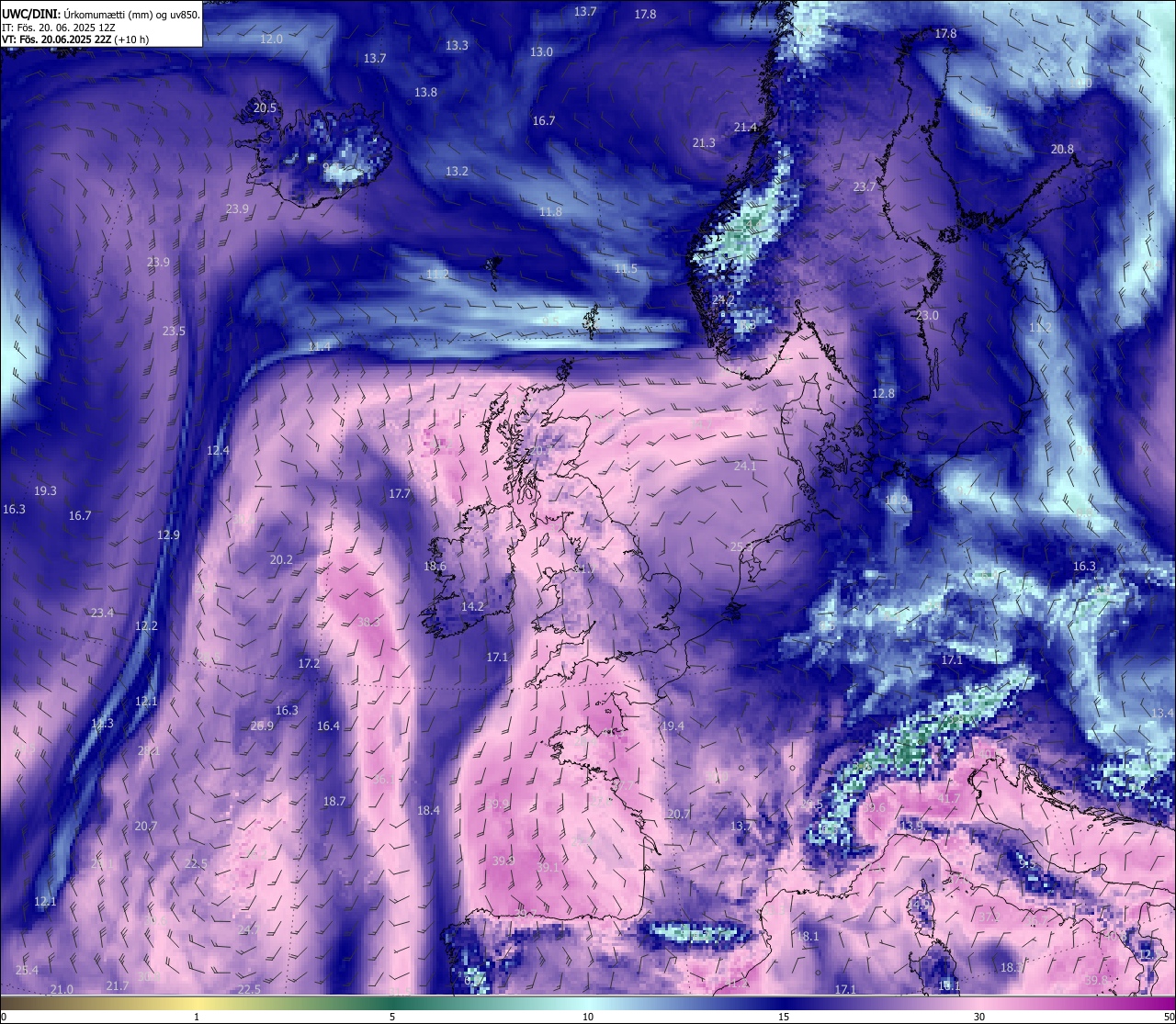Click the 'IT: Fös. 20. 06. 2025 12Z' line
This screenshot has height=1024, width=1176.
[x=59, y=28]
